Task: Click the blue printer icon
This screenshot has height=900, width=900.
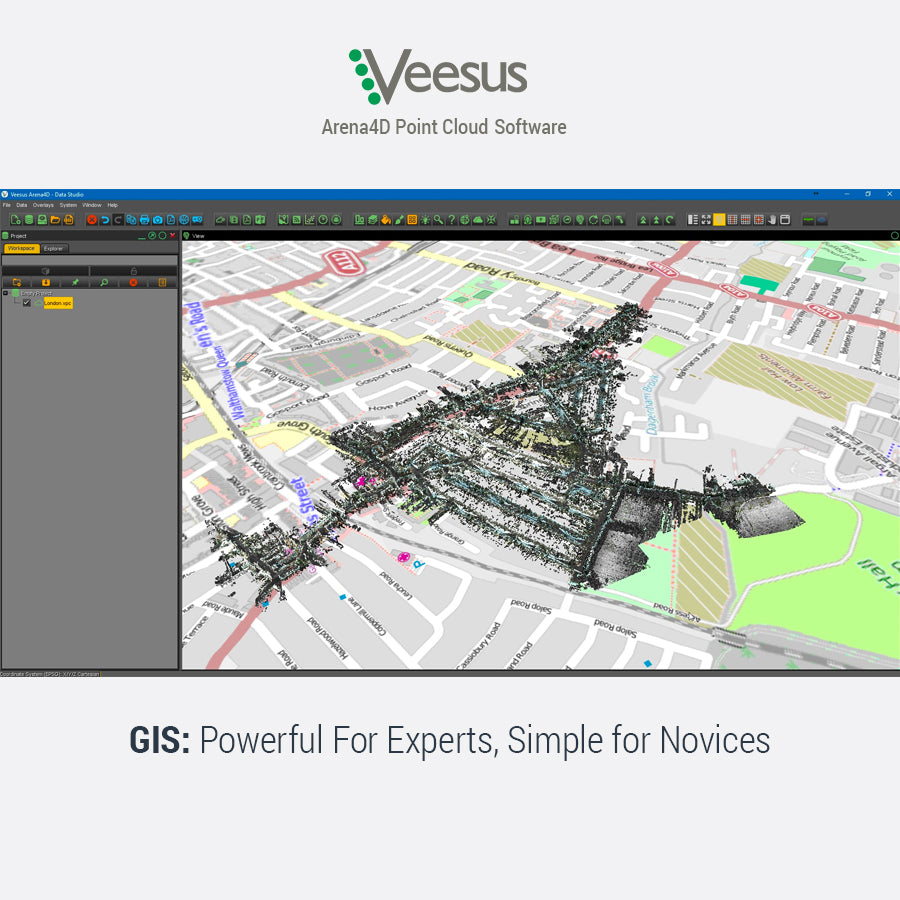Action: (x=145, y=220)
